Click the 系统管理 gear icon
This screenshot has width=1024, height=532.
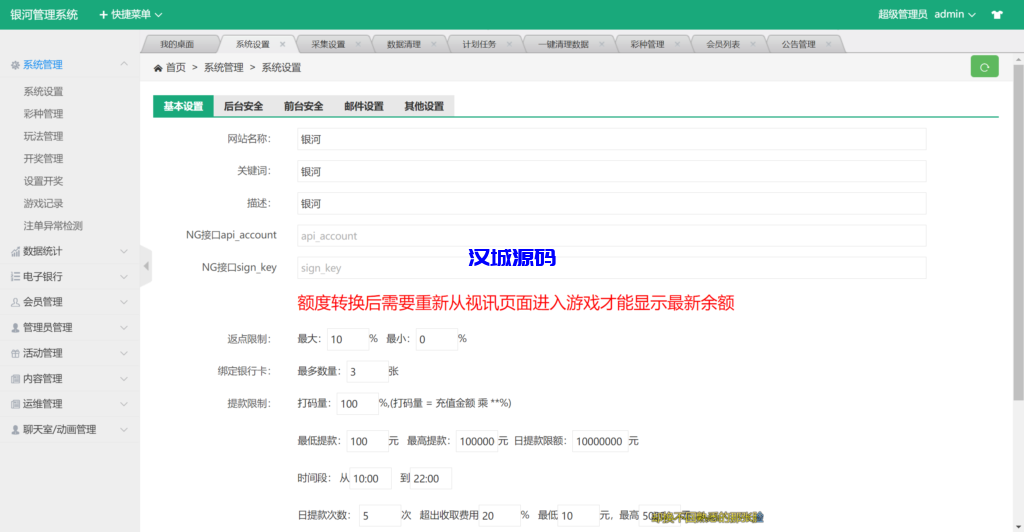15,65
